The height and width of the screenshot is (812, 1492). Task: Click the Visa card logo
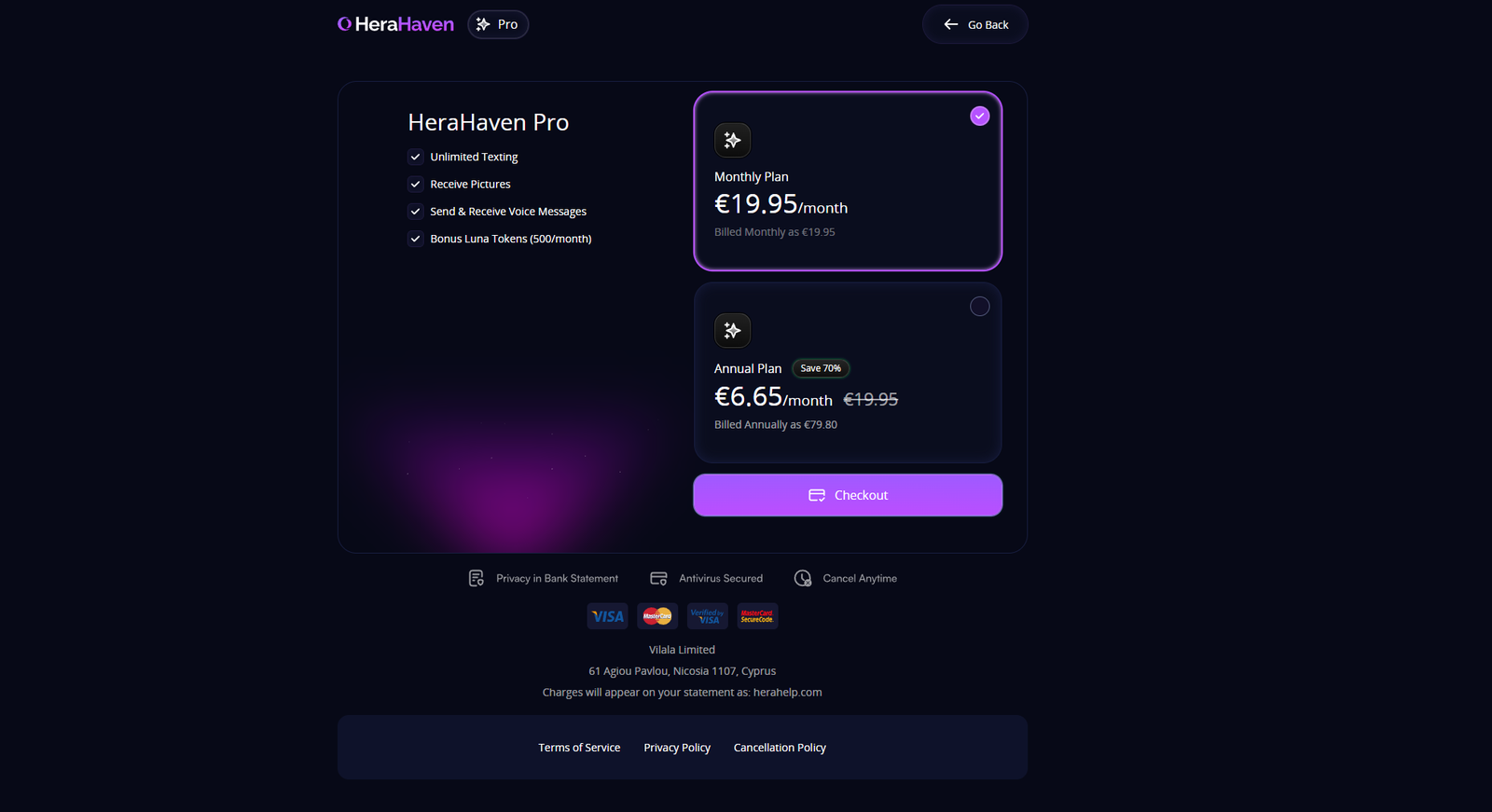(607, 616)
